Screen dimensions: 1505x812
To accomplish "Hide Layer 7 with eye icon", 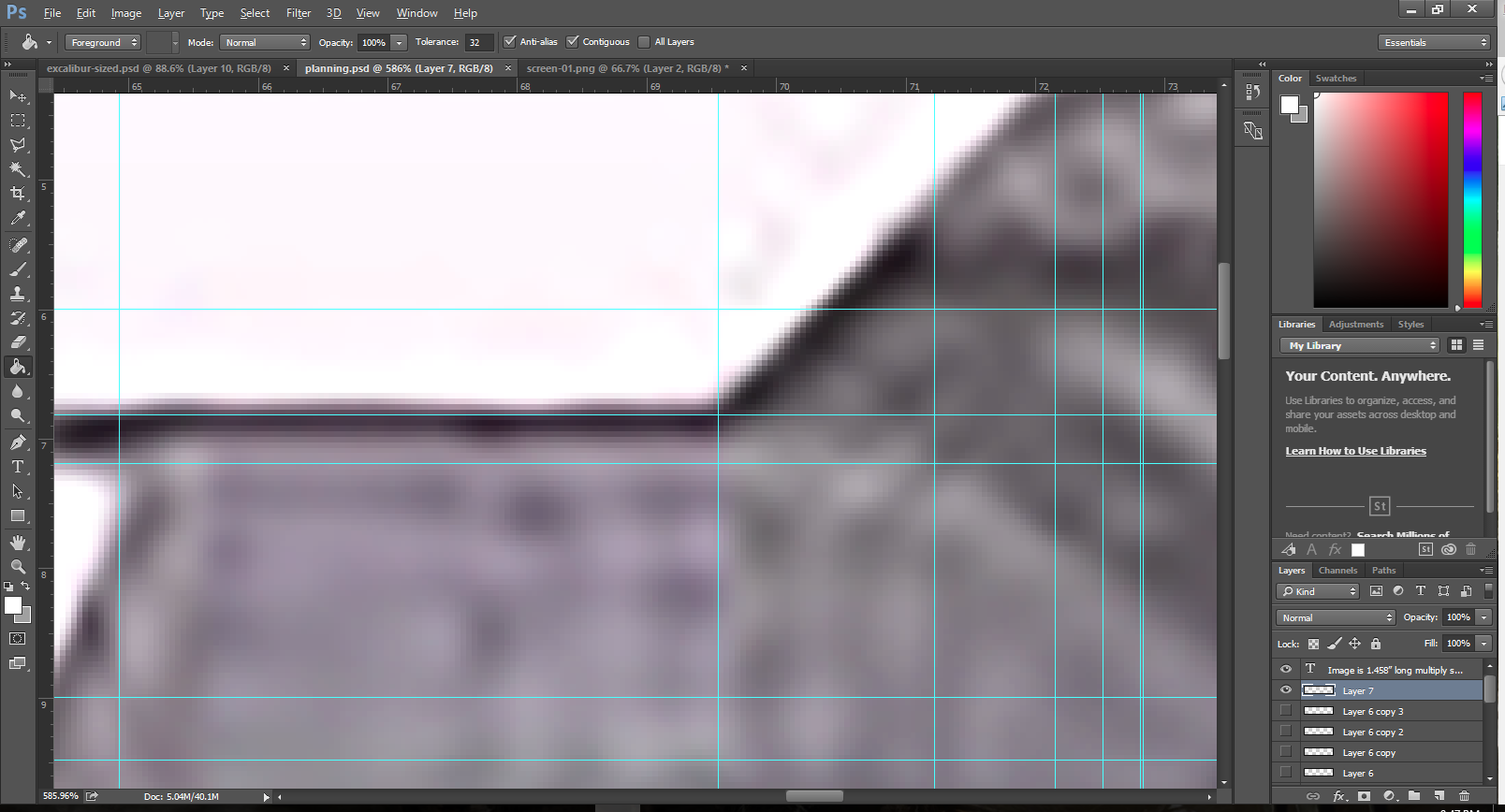I will [x=1286, y=690].
